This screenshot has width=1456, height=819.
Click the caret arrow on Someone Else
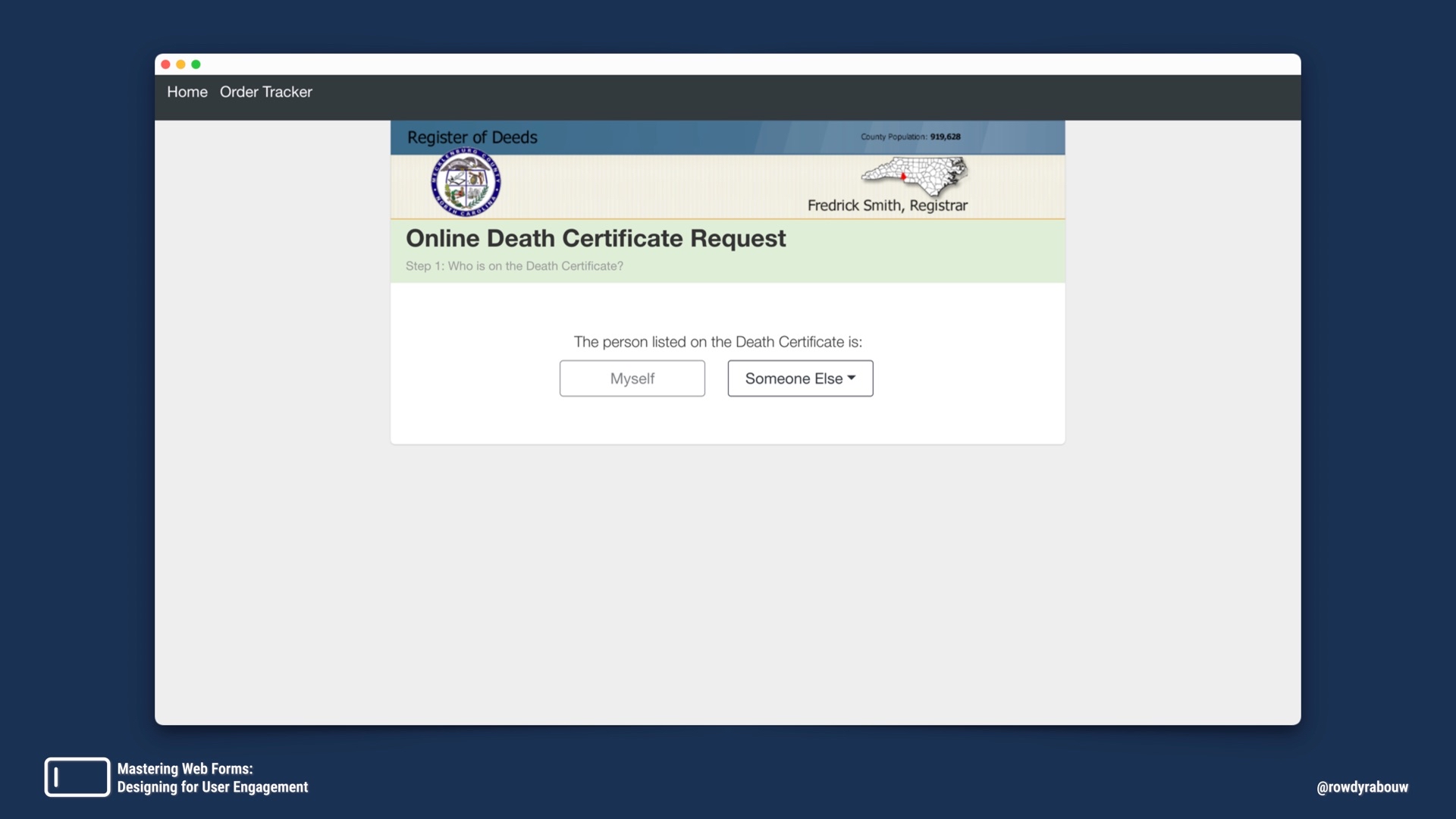point(852,378)
